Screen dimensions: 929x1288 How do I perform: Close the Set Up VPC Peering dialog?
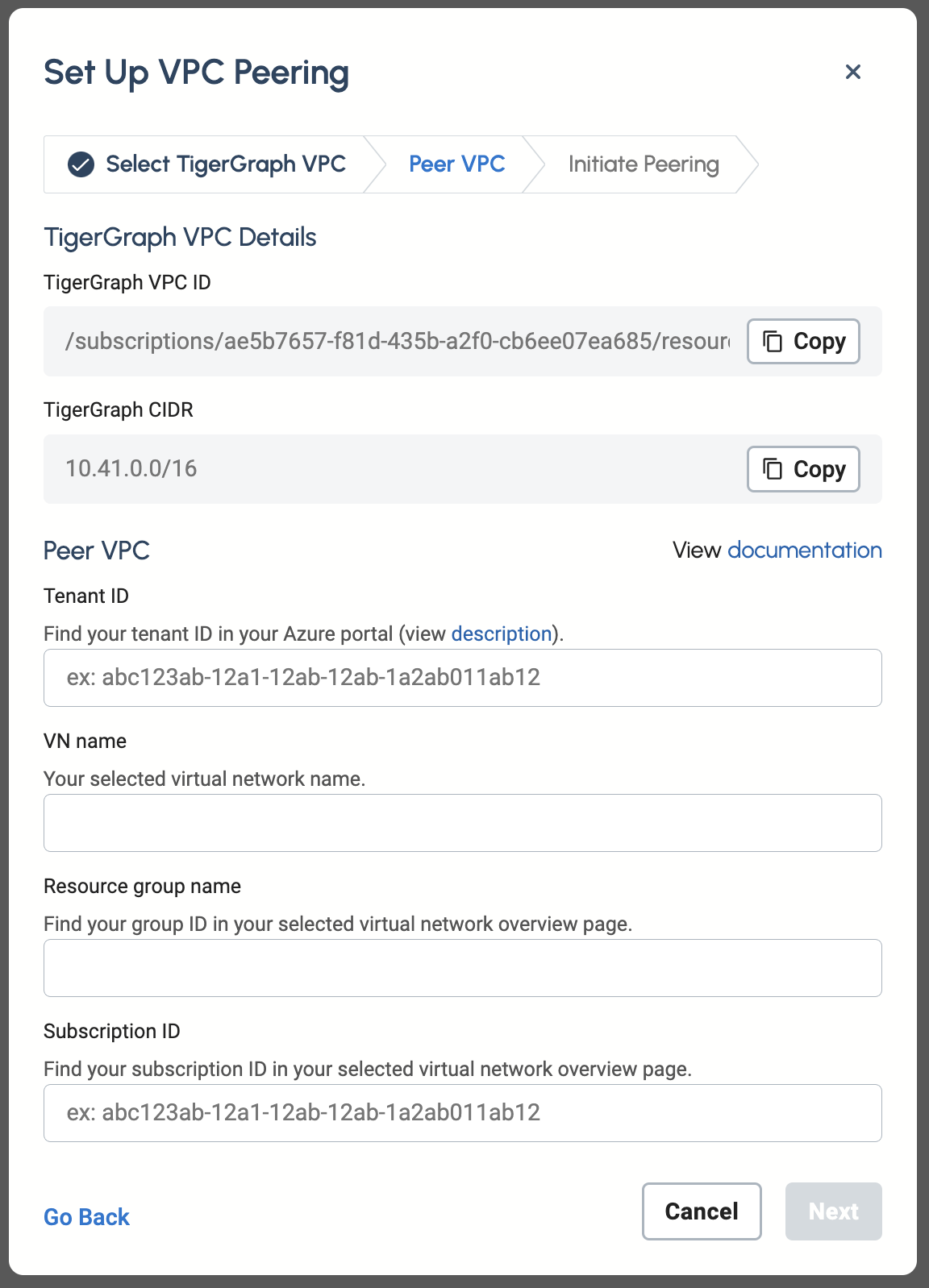(x=852, y=72)
